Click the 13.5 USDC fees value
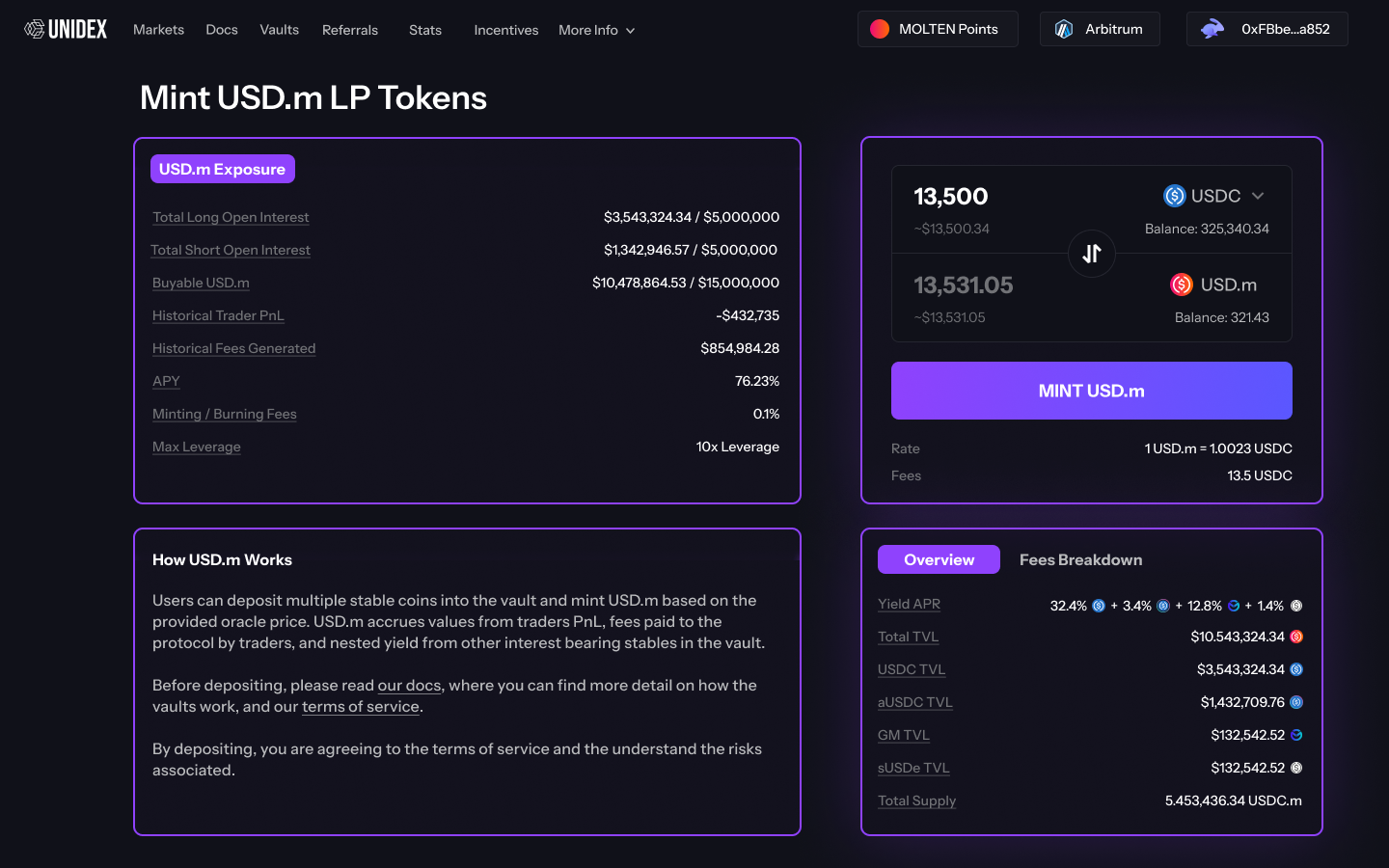Image resolution: width=1389 pixels, height=868 pixels. 1260,475
